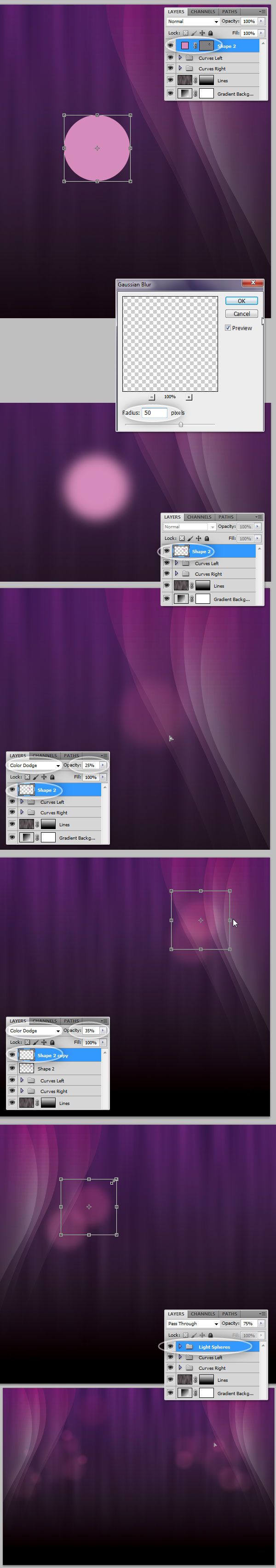Lock all in dimmed panel below Gaussian Blur dialog

(x=207, y=538)
